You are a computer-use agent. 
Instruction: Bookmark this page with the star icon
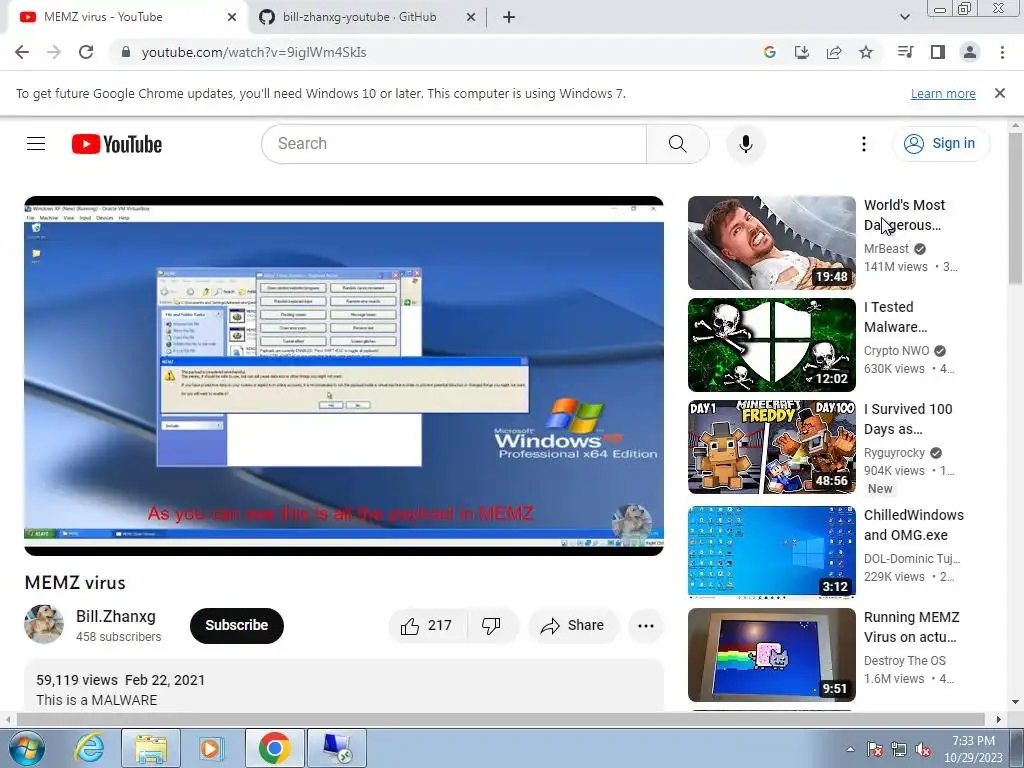click(x=866, y=52)
